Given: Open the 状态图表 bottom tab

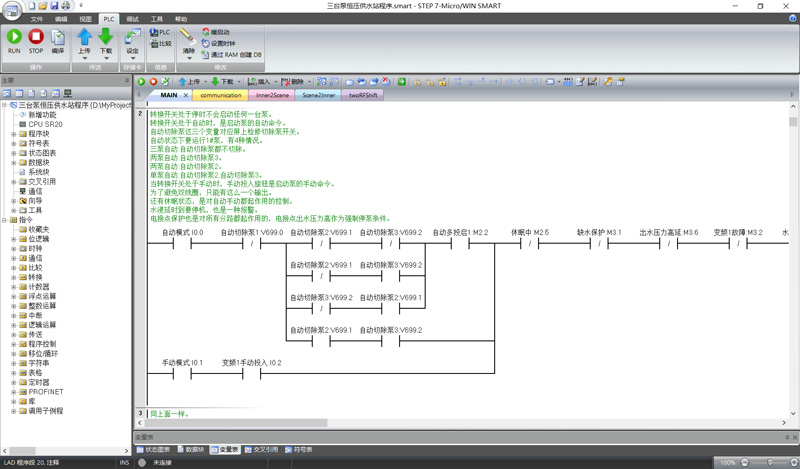Looking at the screenshot, I should click(154, 450).
